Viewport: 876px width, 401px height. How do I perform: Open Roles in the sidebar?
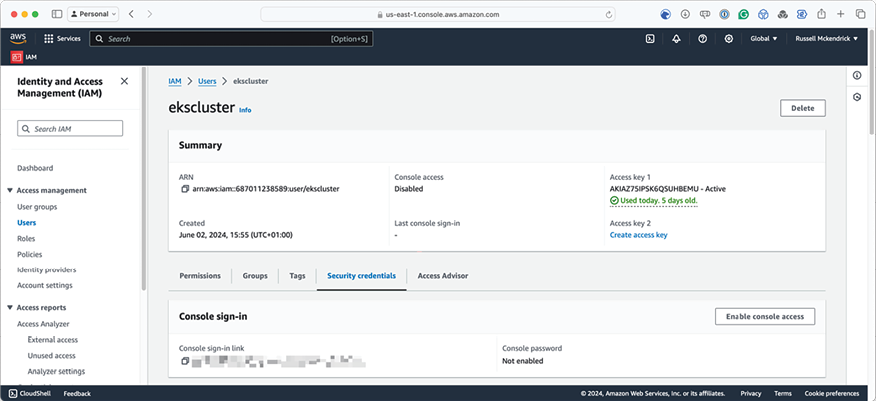pos(26,238)
